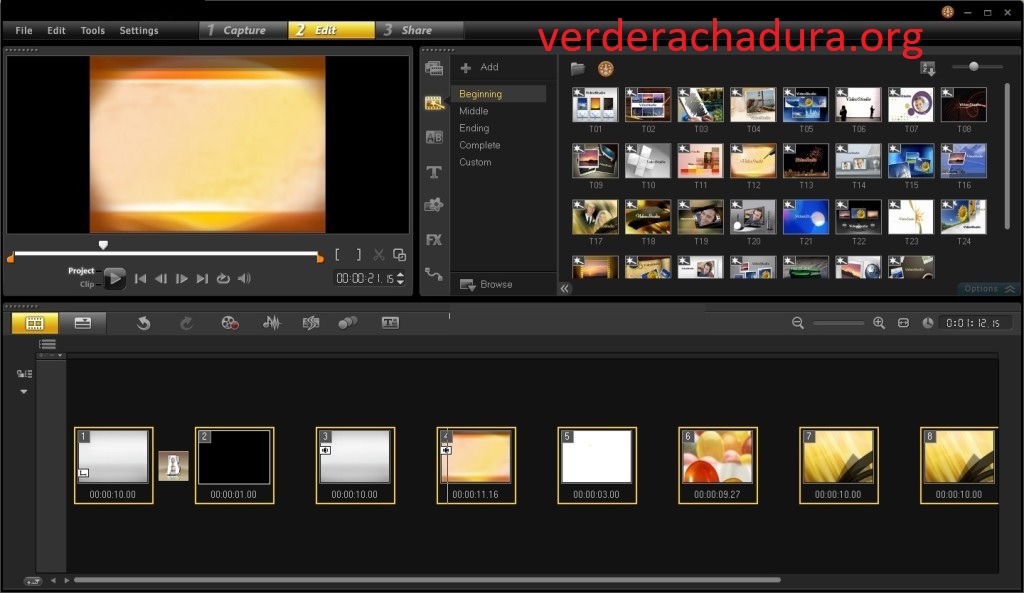The image size is (1024, 593).
Task: Open the File menu
Action: tap(24, 30)
